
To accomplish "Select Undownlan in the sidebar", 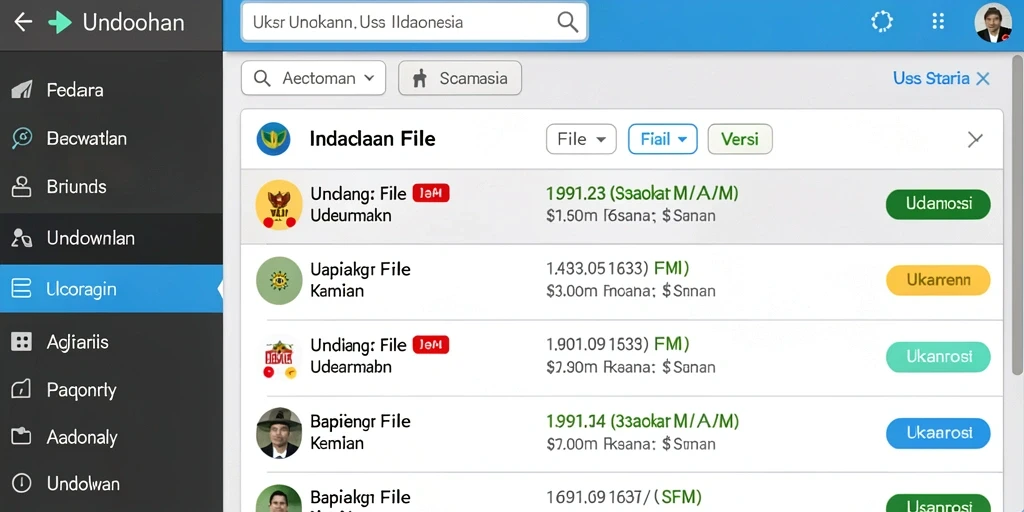I will point(111,238).
